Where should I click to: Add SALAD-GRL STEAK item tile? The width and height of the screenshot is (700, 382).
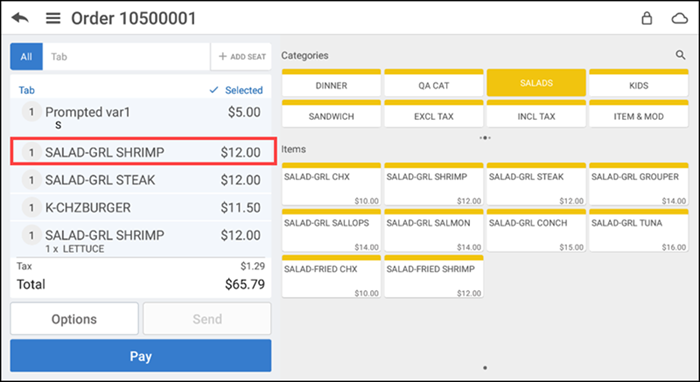(x=536, y=184)
